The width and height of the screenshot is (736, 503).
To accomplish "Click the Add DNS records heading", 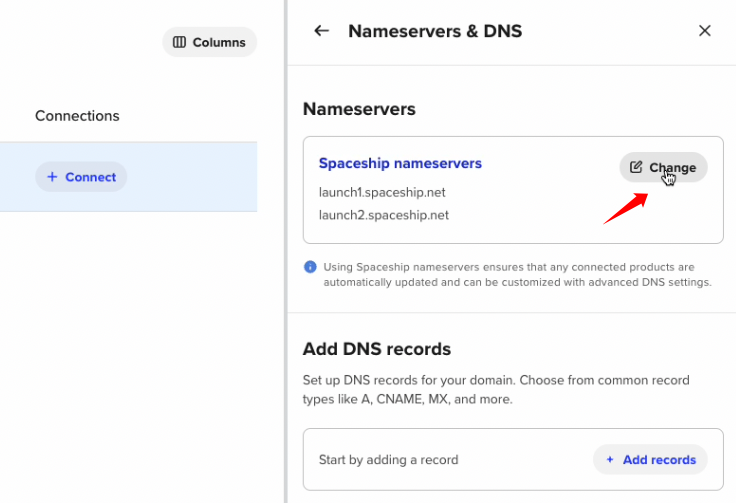I will [377, 349].
